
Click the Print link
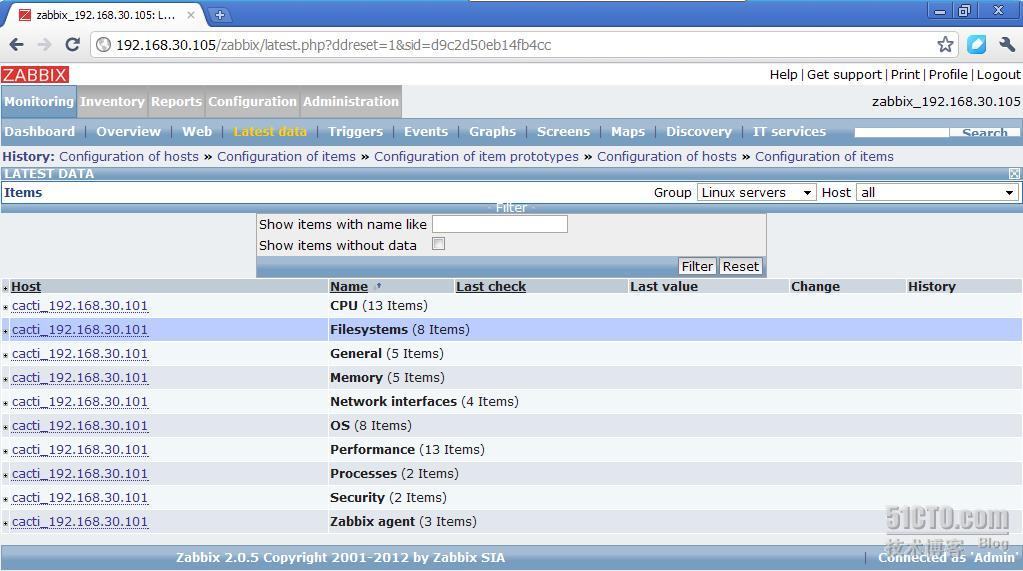click(906, 74)
